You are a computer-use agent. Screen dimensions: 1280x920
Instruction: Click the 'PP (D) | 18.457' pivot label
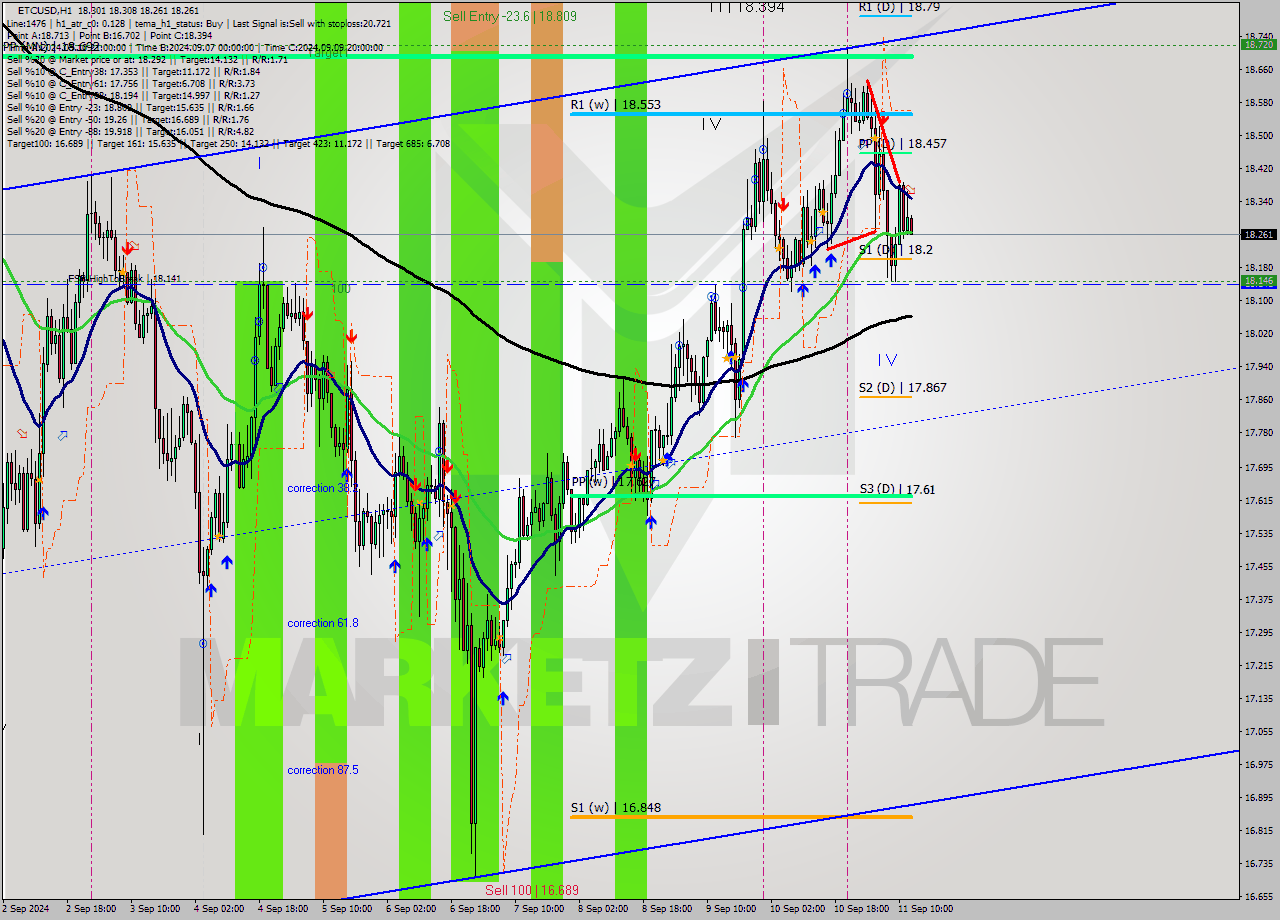(x=902, y=144)
